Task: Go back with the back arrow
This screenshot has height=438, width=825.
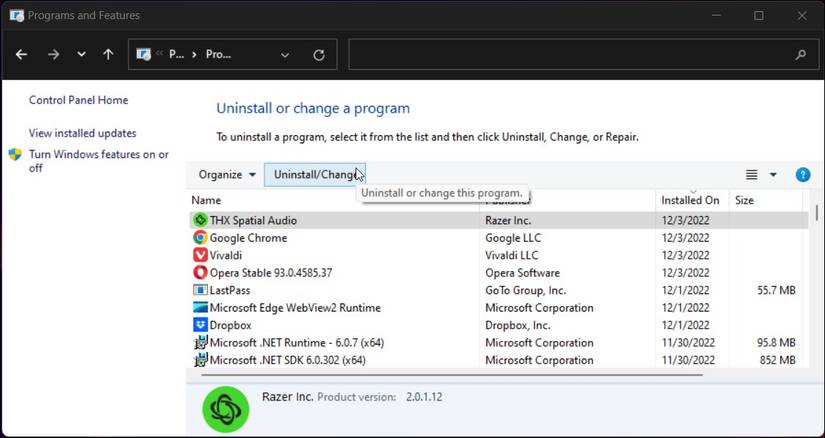Action: [x=21, y=54]
